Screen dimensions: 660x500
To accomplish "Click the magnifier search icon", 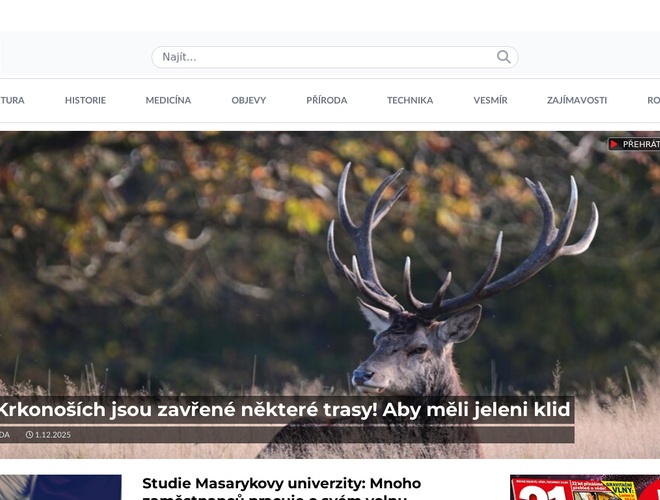I will [x=504, y=57].
